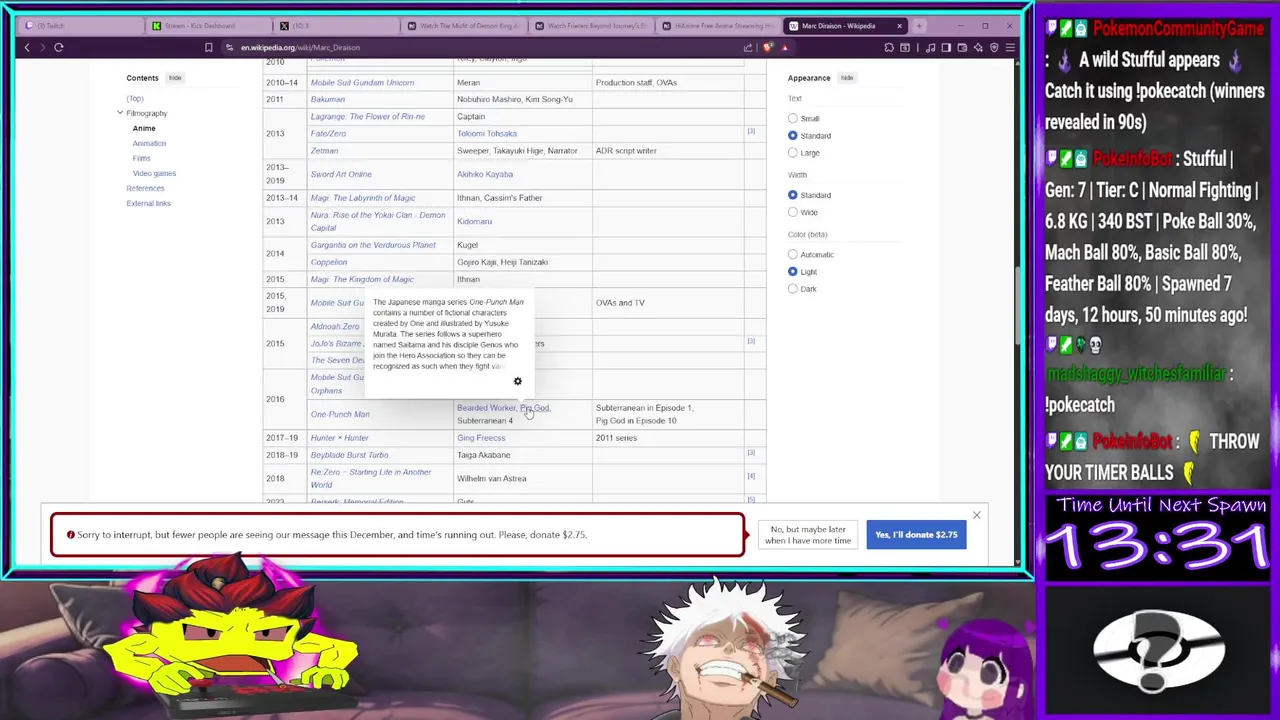Hide the Contents sidebar
1280x720 pixels.
pos(175,78)
